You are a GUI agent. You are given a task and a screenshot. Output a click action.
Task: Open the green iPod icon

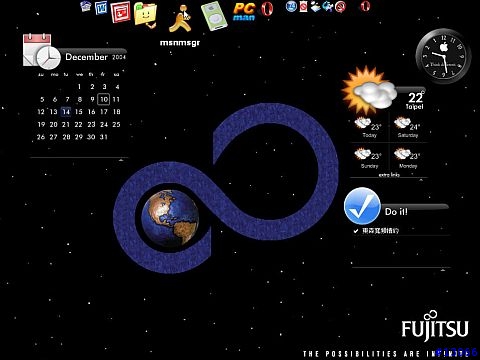pos(214,16)
